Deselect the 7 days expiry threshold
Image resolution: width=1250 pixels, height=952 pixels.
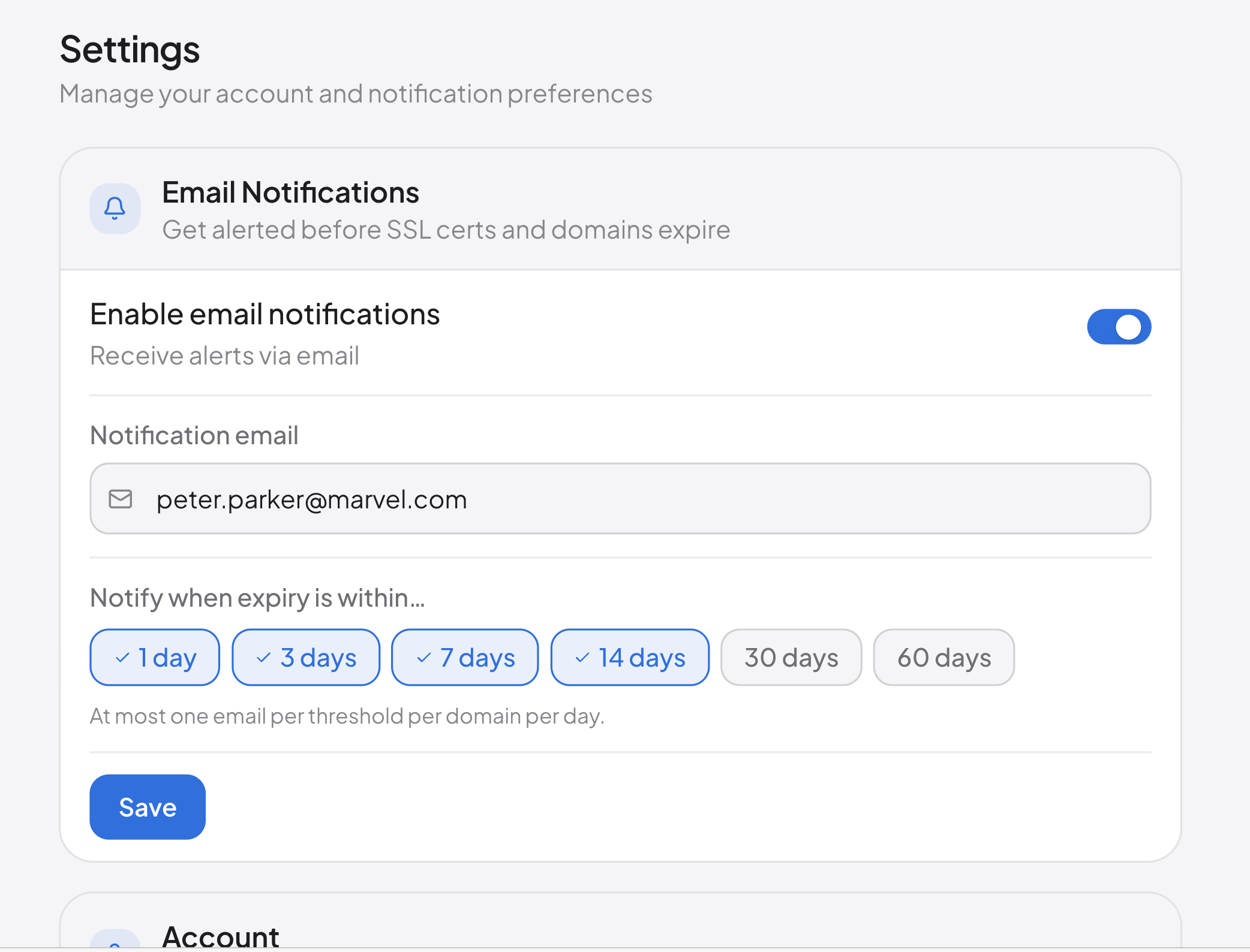(x=464, y=657)
